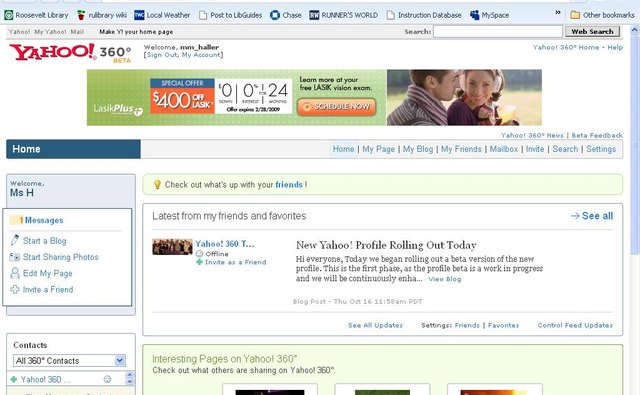Click the contacts list down arrow
The image size is (640, 395).
[130, 382]
